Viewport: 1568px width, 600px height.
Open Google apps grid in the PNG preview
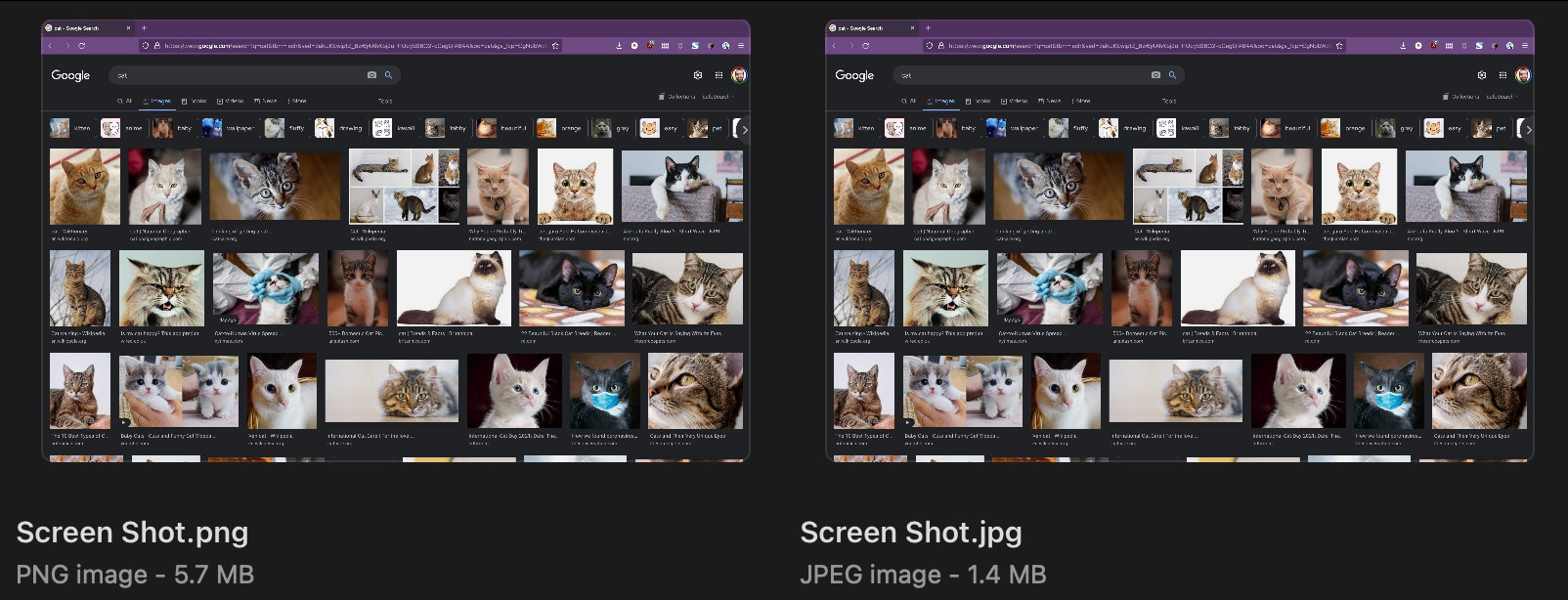(719, 75)
